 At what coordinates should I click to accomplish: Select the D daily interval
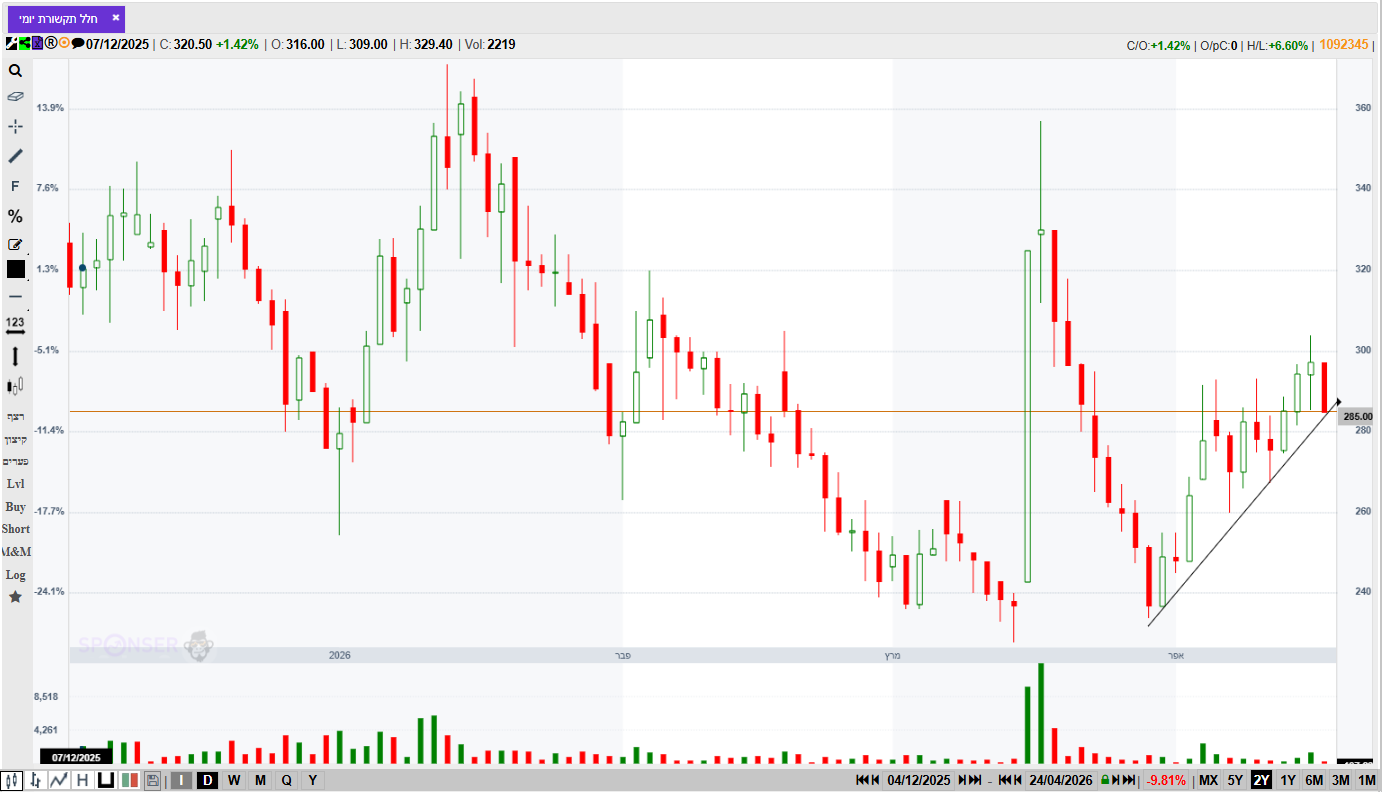(208, 780)
